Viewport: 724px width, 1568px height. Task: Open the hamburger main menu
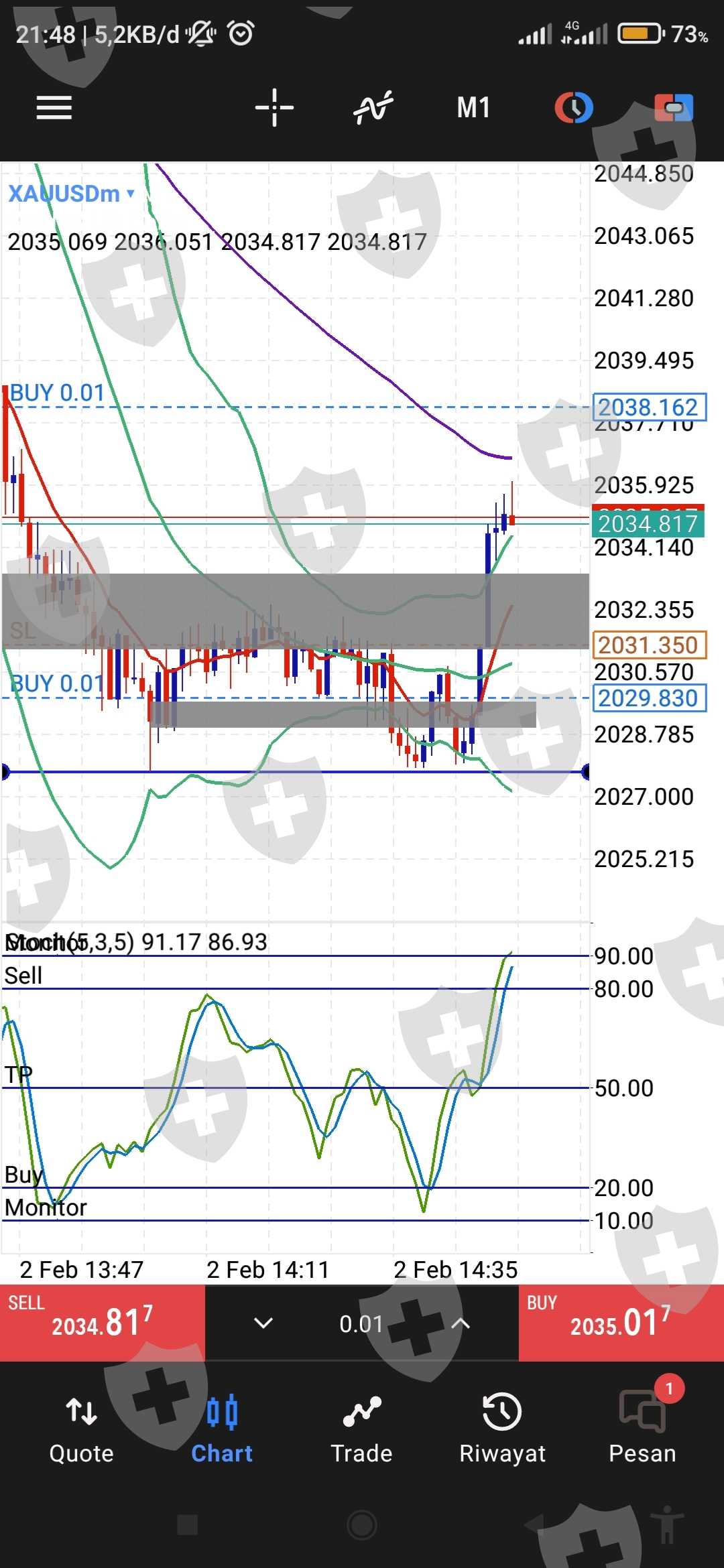click(54, 107)
